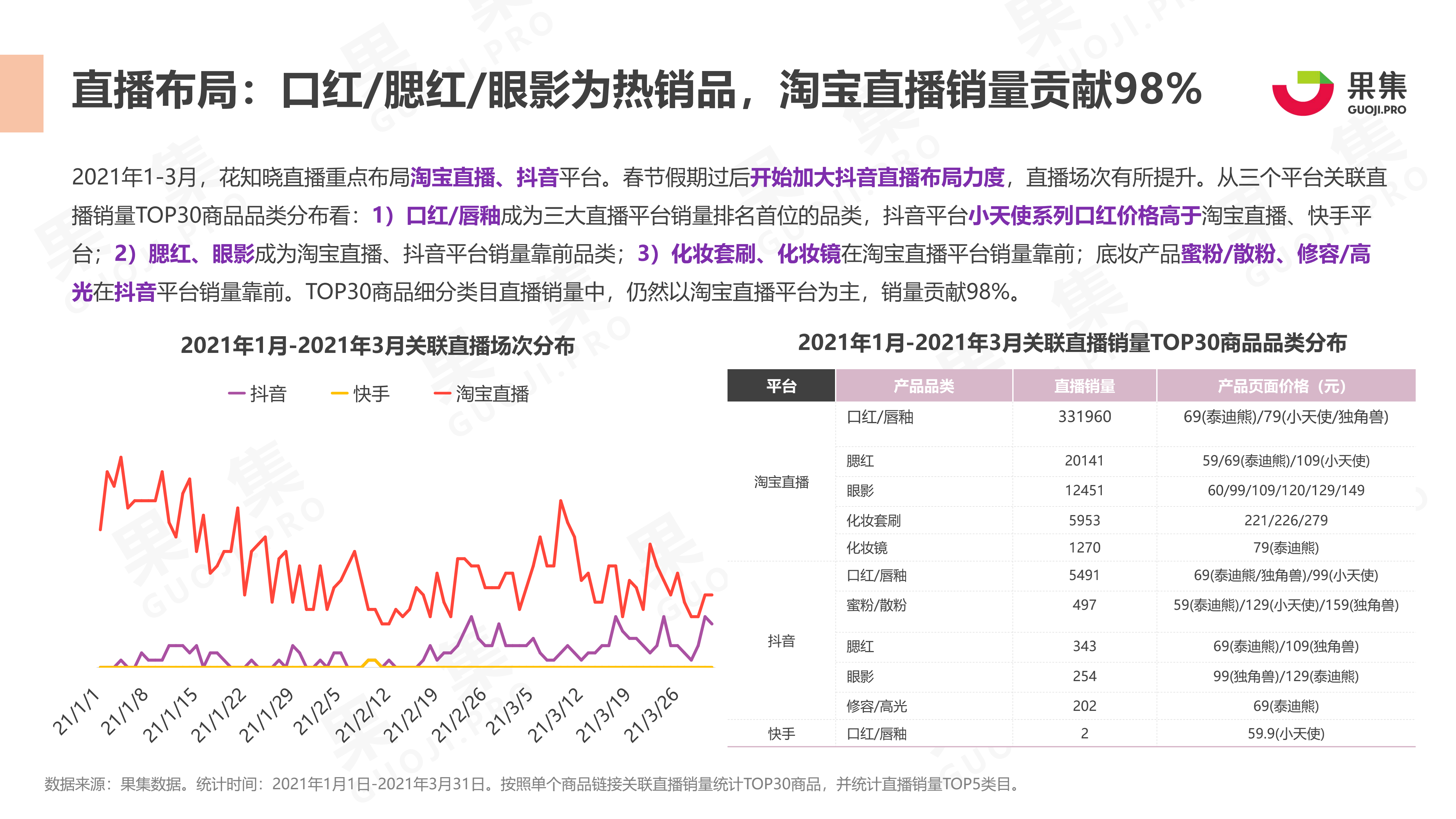Click the 产品页面价格（元）header
Image resolution: width=1456 pixels, height=819 pixels.
[1286, 386]
